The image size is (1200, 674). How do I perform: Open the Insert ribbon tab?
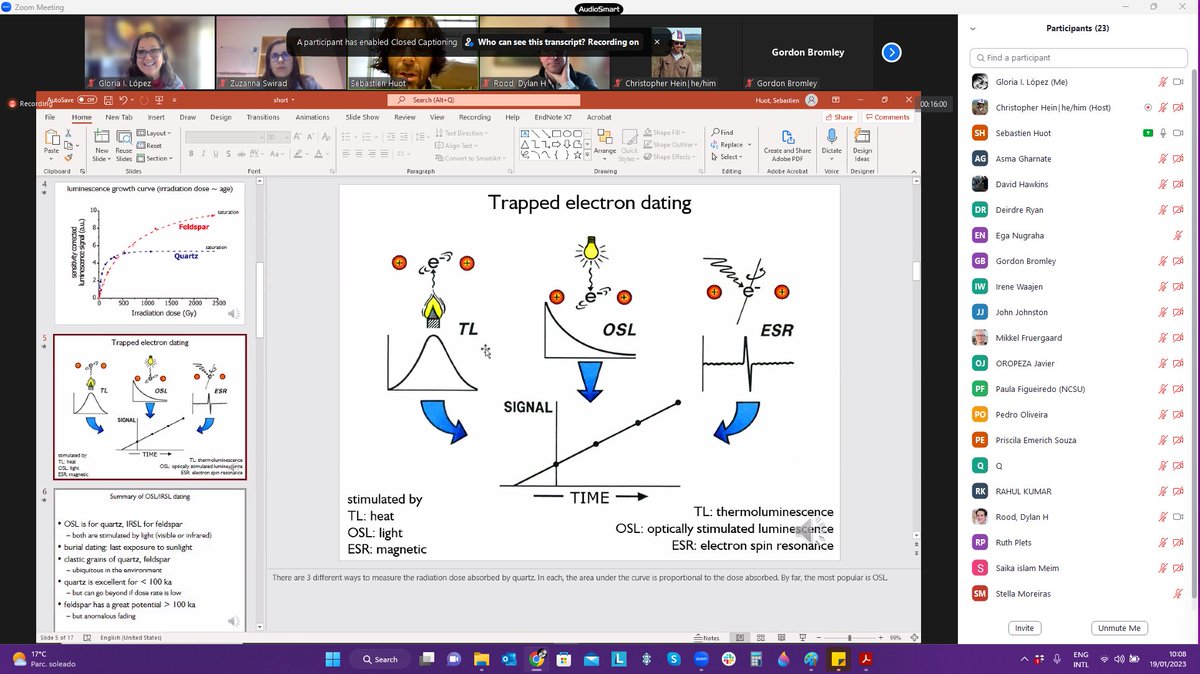[156, 117]
